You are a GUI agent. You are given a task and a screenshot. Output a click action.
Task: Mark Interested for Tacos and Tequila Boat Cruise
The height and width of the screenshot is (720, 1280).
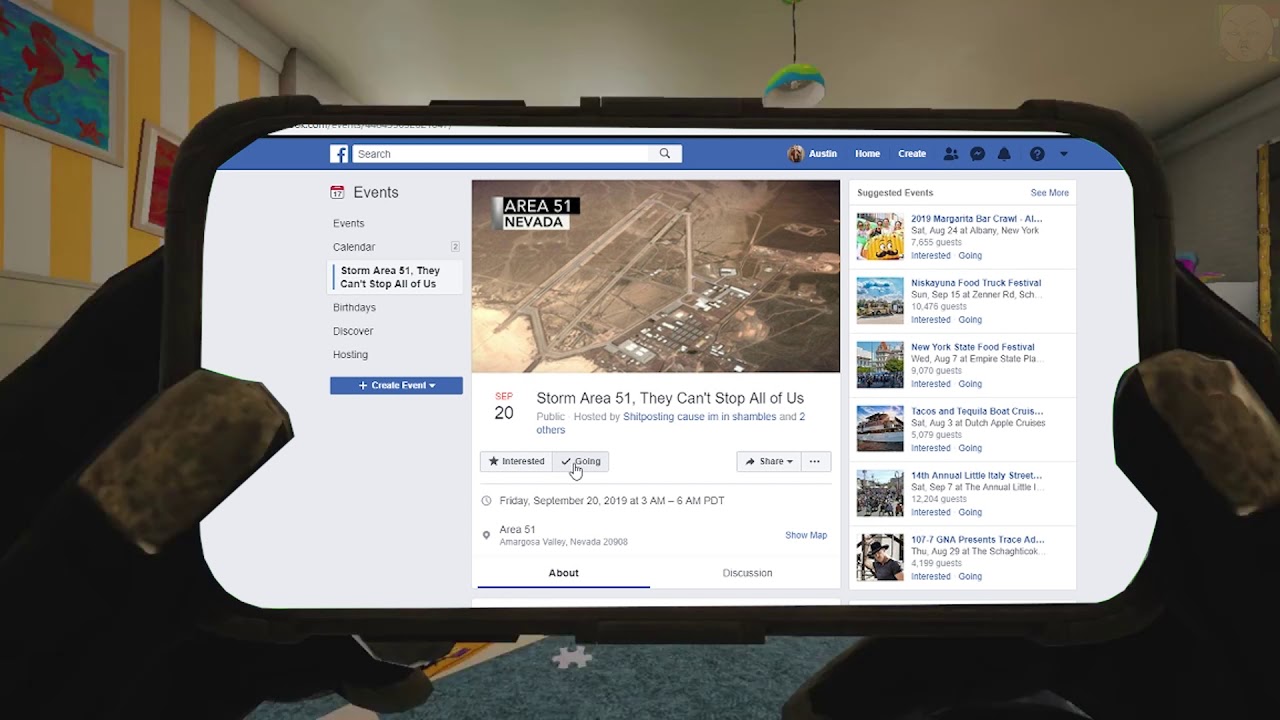[x=930, y=448]
